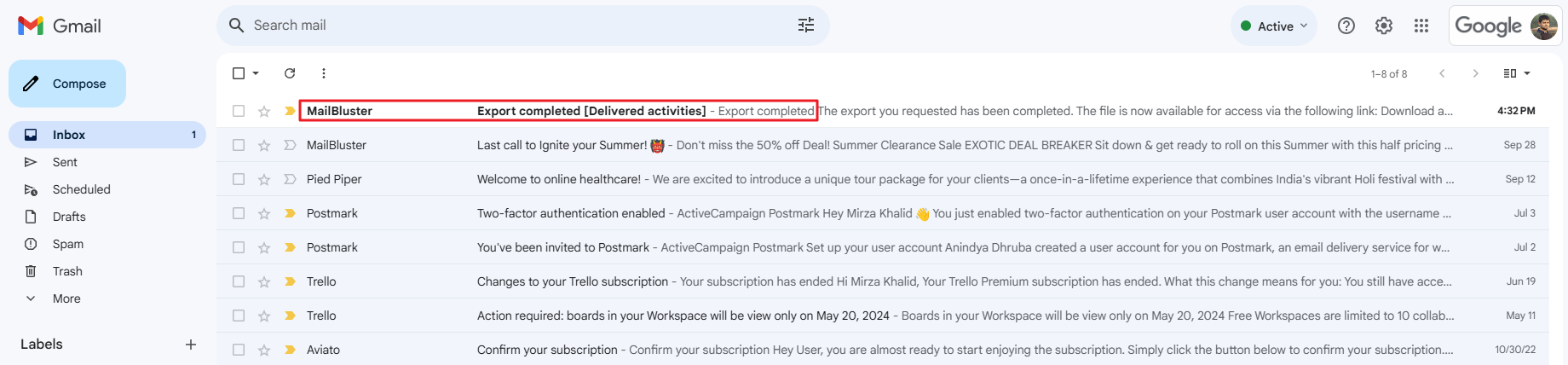Create a new label with plus icon
The height and width of the screenshot is (365, 1568).
click(191, 345)
